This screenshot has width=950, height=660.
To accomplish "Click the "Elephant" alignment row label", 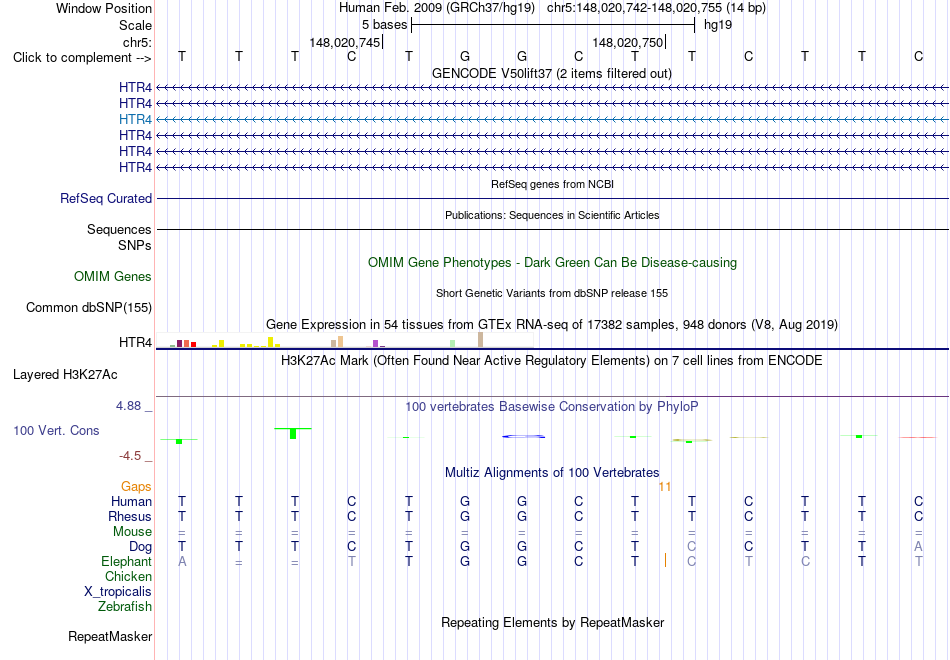I will pos(127,561).
